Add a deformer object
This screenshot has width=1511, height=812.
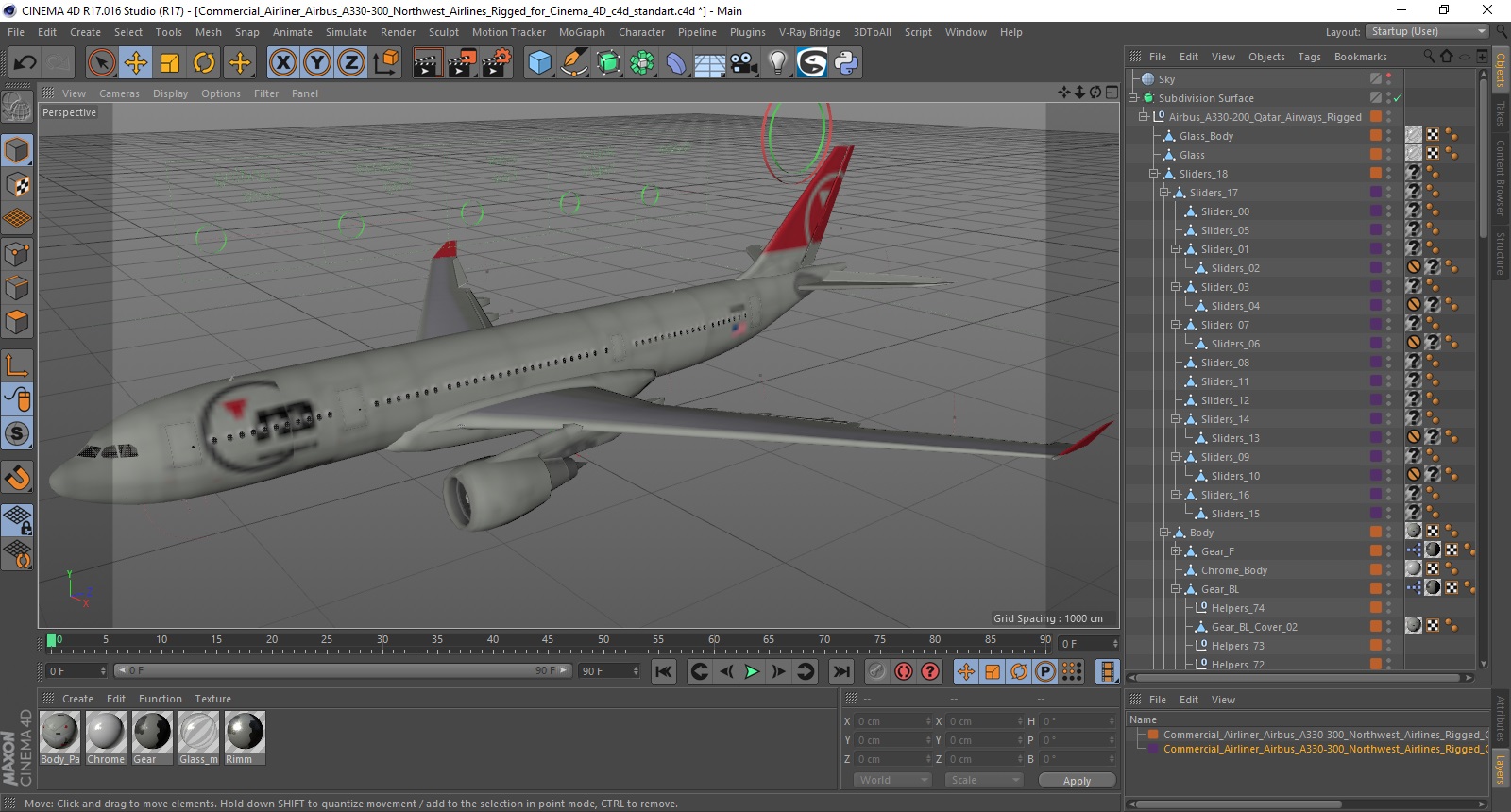click(676, 63)
